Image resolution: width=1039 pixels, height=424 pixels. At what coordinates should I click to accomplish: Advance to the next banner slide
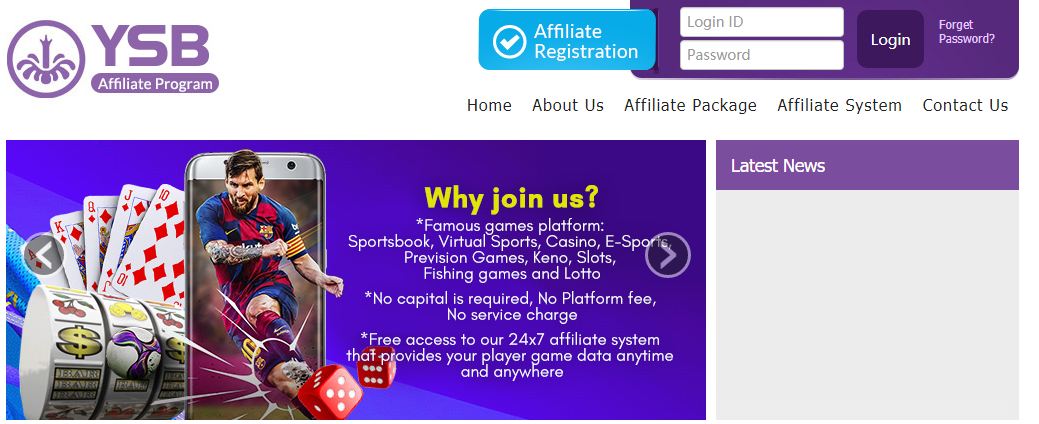click(x=668, y=254)
